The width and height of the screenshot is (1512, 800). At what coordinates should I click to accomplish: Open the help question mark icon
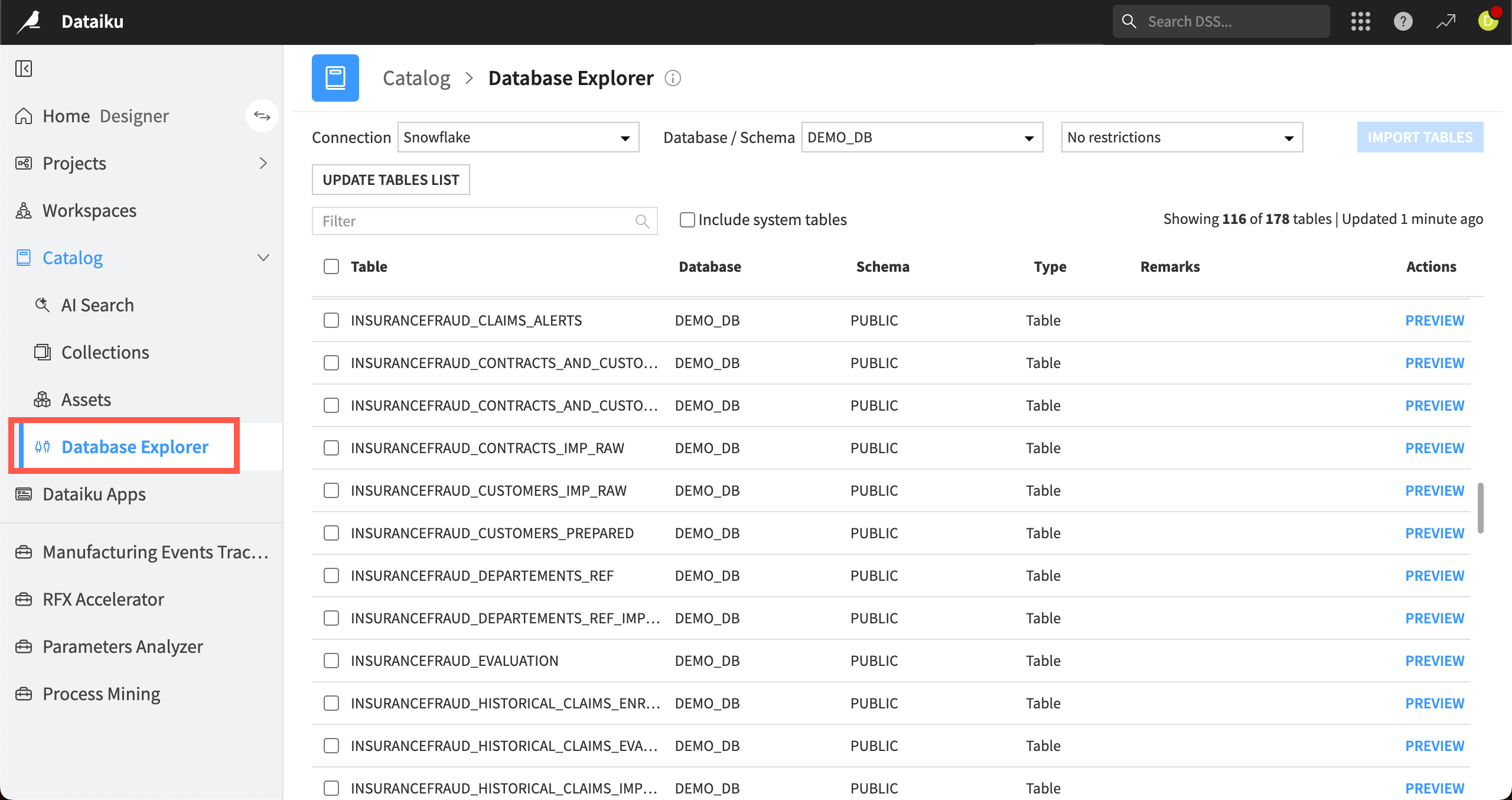(x=1403, y=22)
